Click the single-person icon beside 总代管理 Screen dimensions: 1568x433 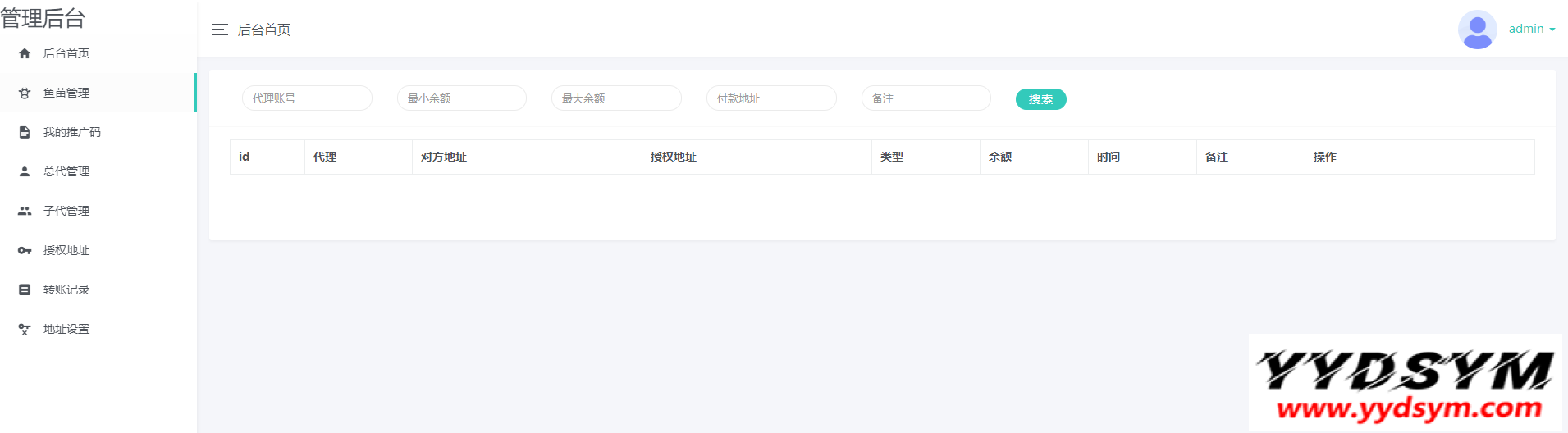tap(25, 171)
